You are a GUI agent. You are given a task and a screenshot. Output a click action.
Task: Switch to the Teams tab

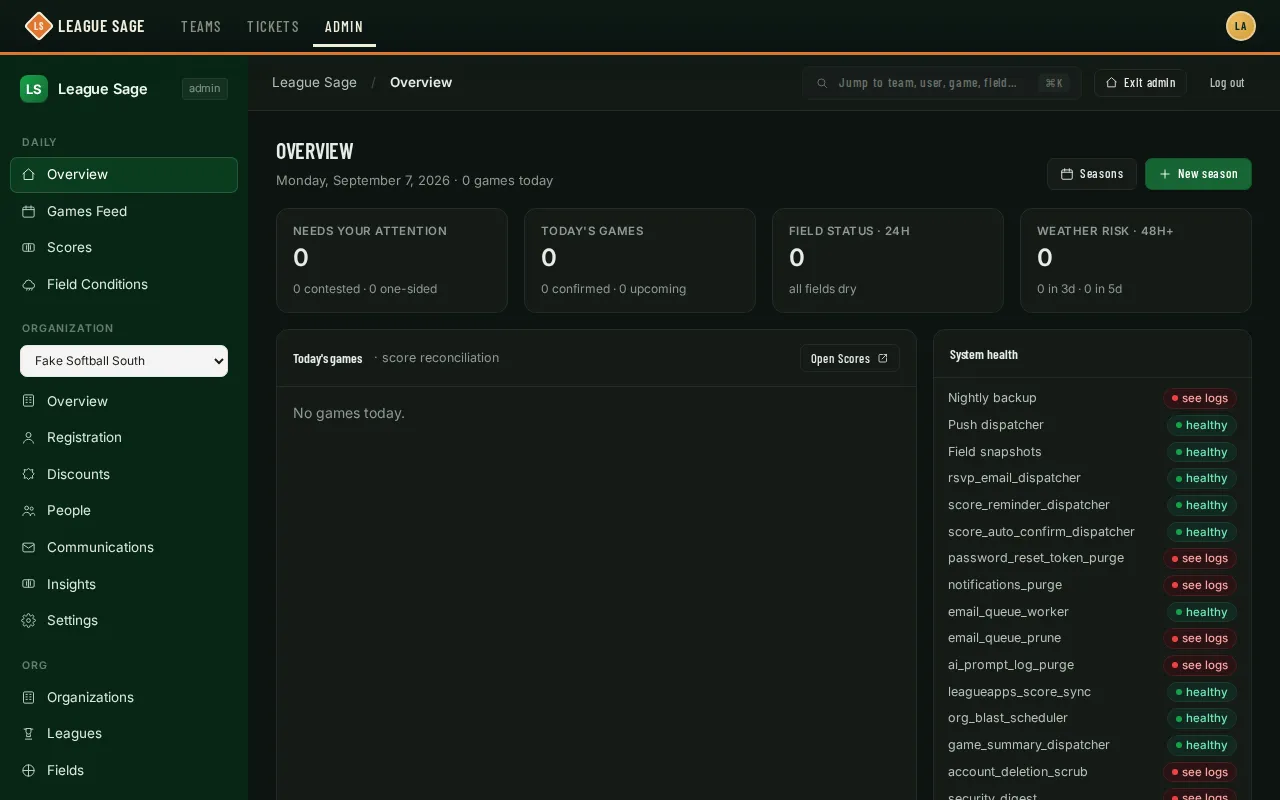tap(201, 27)
